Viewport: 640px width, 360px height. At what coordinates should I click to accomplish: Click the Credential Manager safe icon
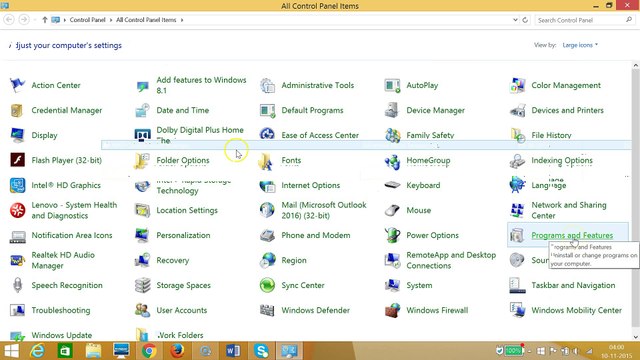[17, 110]
